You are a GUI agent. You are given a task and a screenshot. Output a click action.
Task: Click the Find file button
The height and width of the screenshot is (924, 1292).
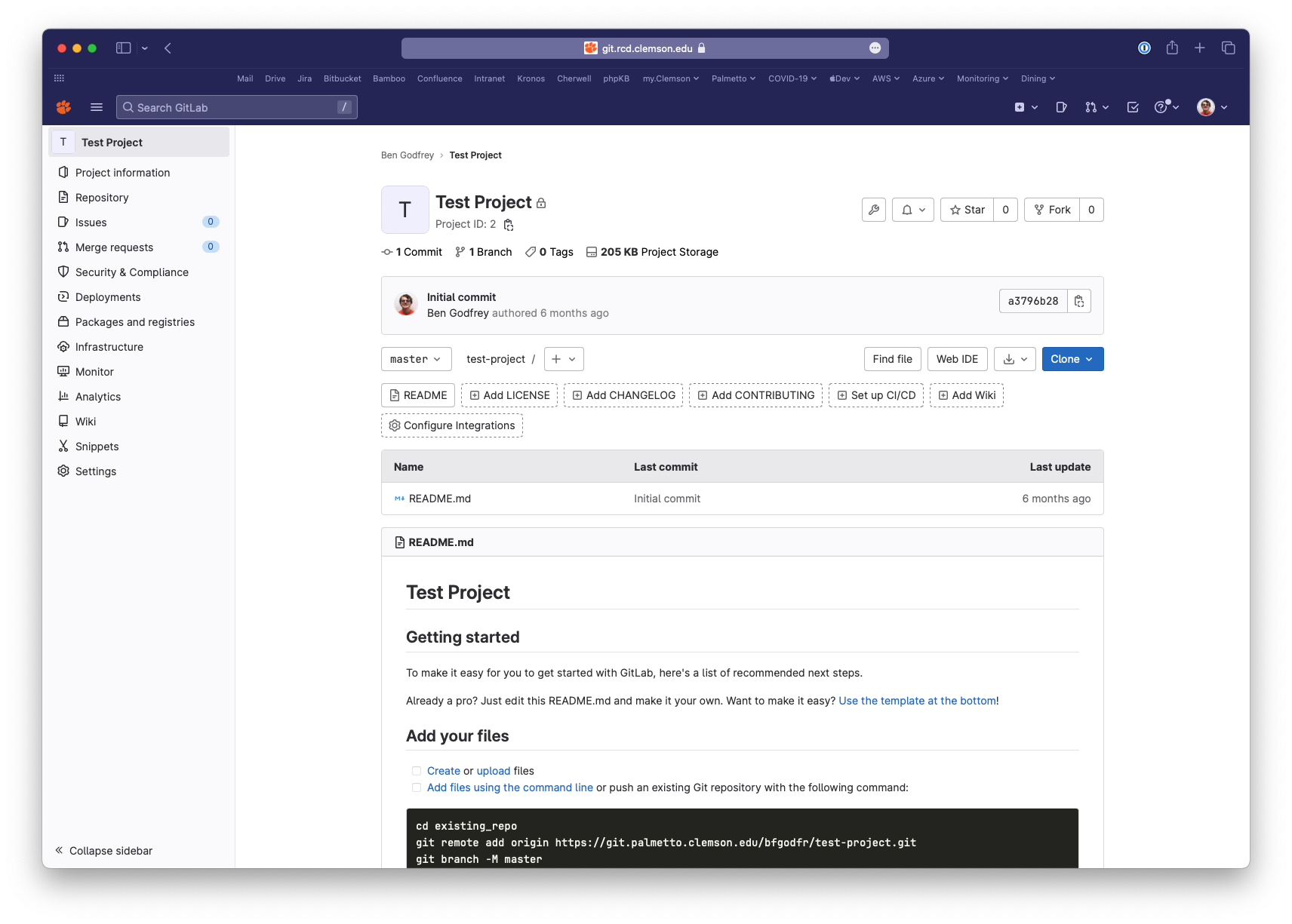point(891,359)
